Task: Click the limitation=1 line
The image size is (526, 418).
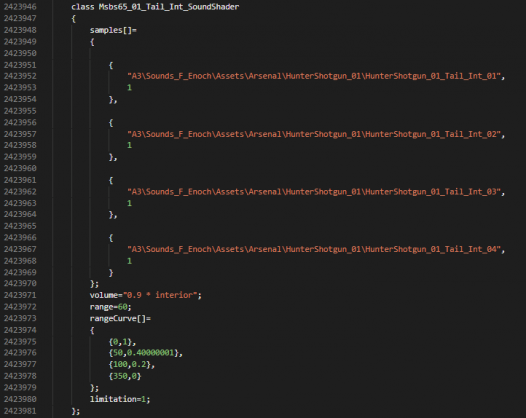Action: (120, 399)
